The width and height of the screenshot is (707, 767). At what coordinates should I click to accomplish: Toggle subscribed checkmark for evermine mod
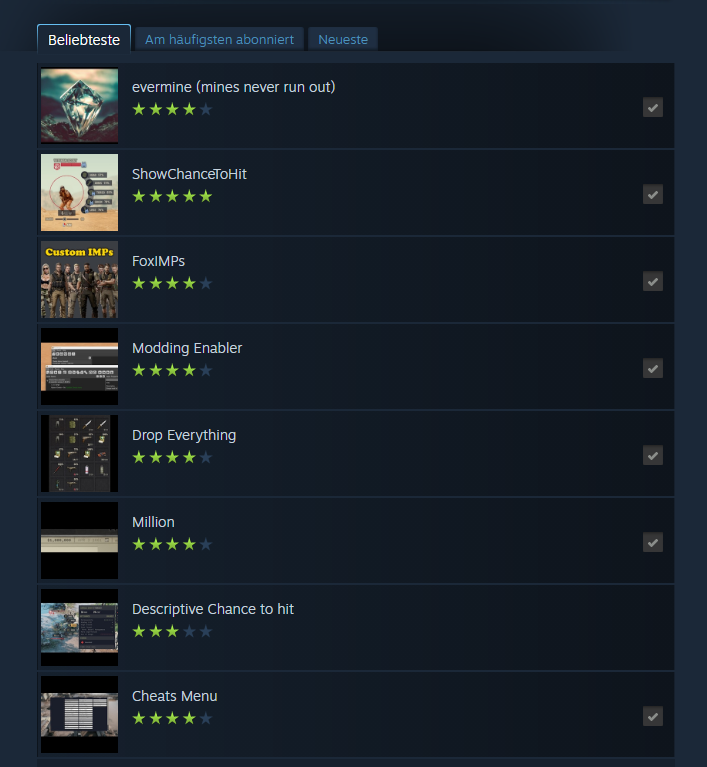[653, 108]
